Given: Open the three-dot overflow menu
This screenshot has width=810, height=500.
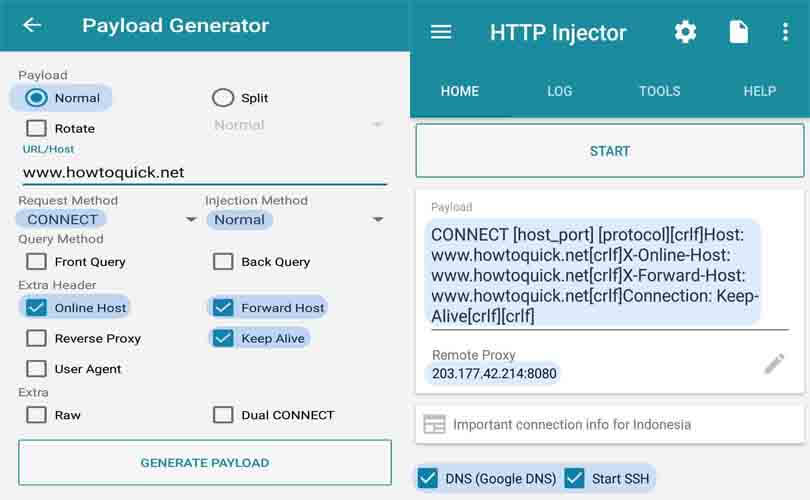Looking at the screenshot, I should pos(785,32).
